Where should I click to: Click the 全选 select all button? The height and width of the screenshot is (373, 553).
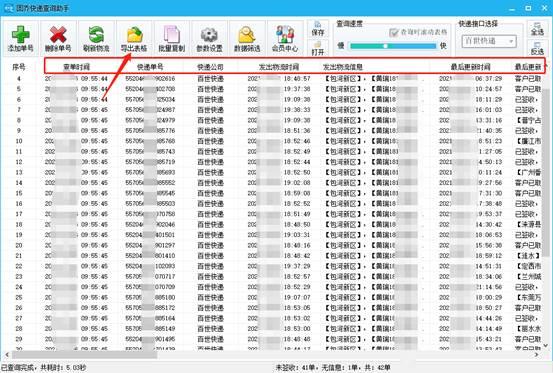[537, 29]
